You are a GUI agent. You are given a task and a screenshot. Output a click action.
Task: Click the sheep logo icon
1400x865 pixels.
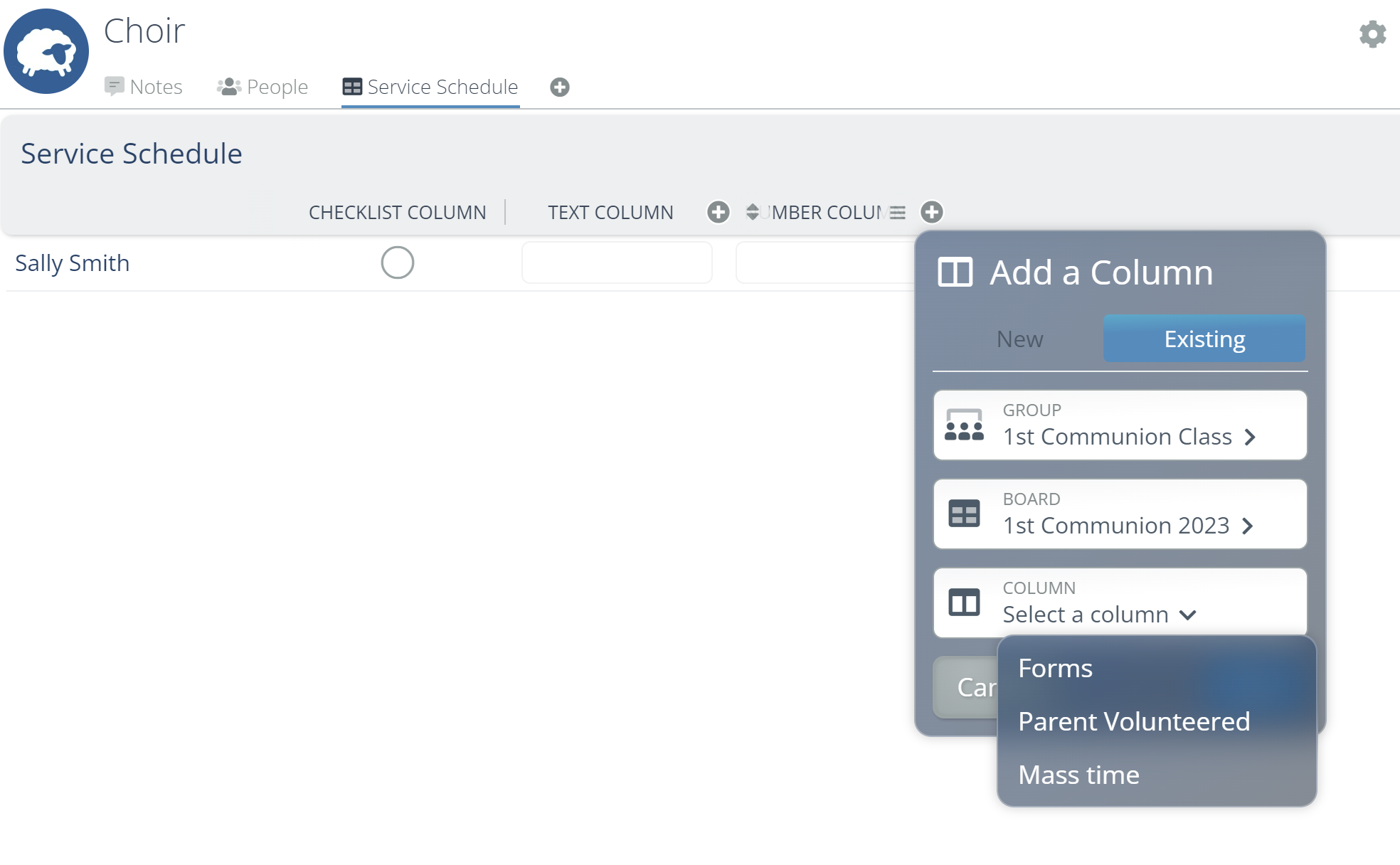click(46, 51)
